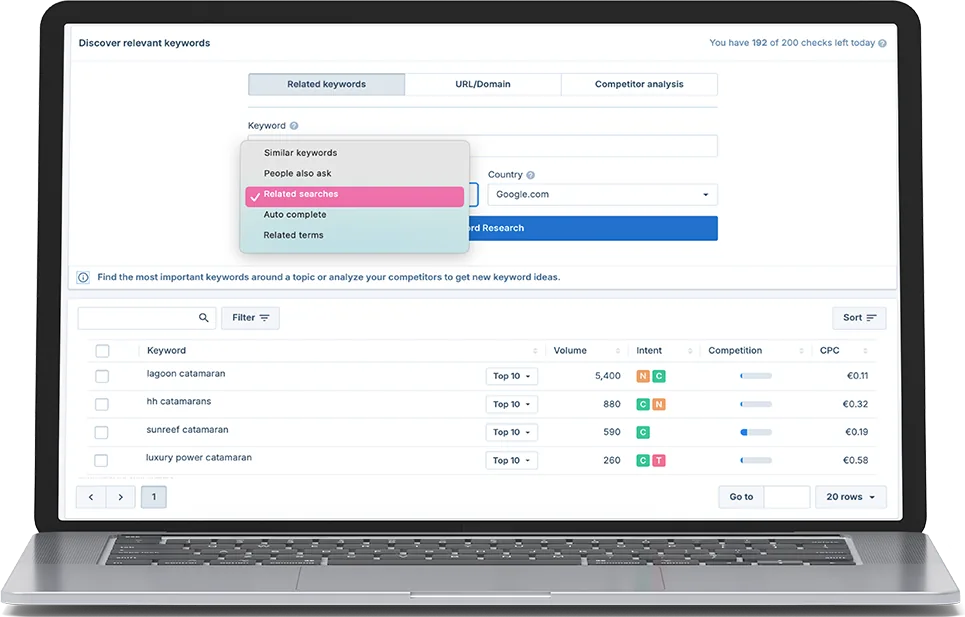
Task: Check the box for lagoon catamaran
Action: click(102, 376)
